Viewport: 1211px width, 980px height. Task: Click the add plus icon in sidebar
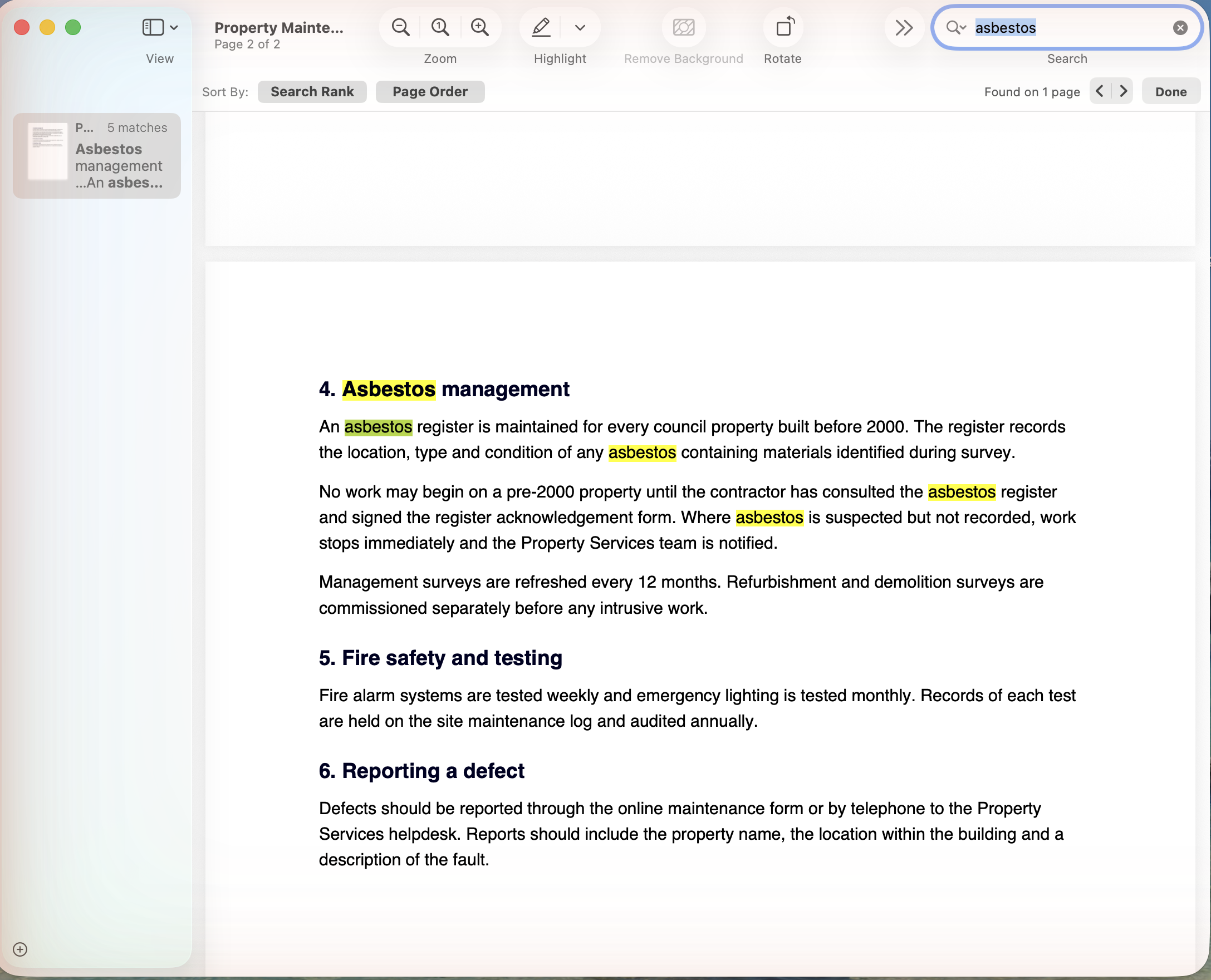point(20,949)
